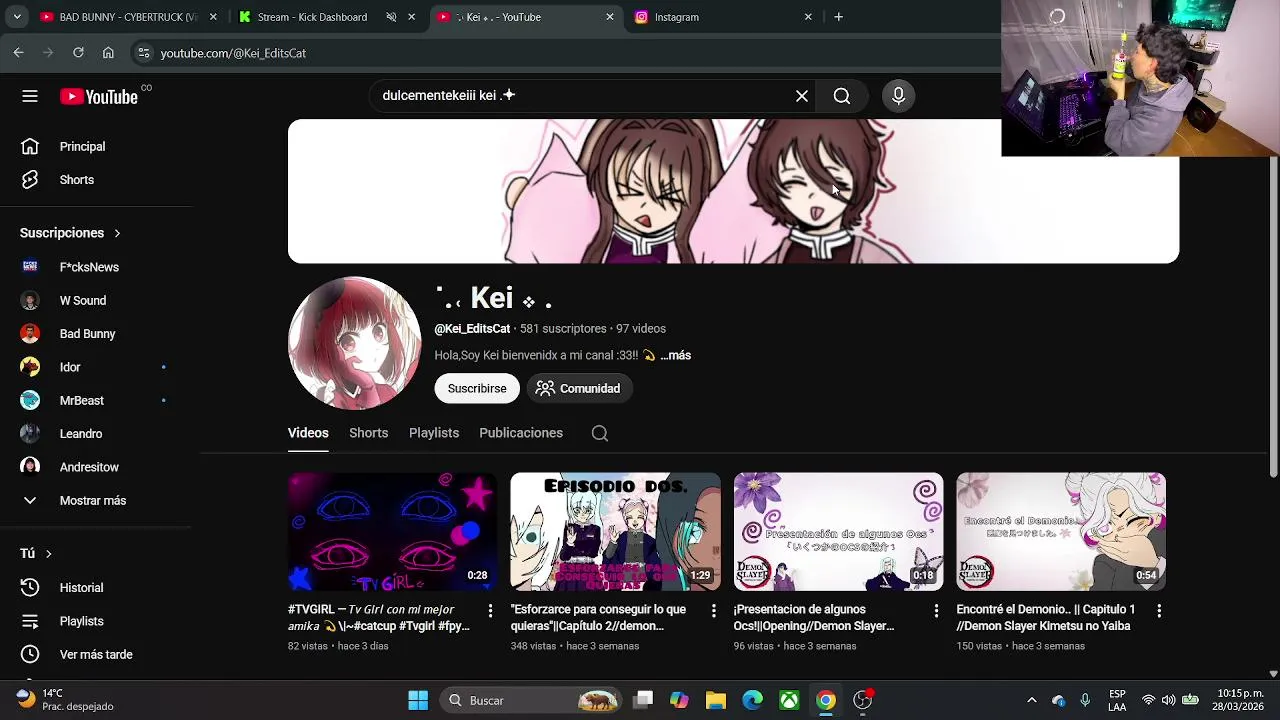This screenshot has height=720, width=1280.
Task: Expand the Tú section
Action: [x=36, y=554]
